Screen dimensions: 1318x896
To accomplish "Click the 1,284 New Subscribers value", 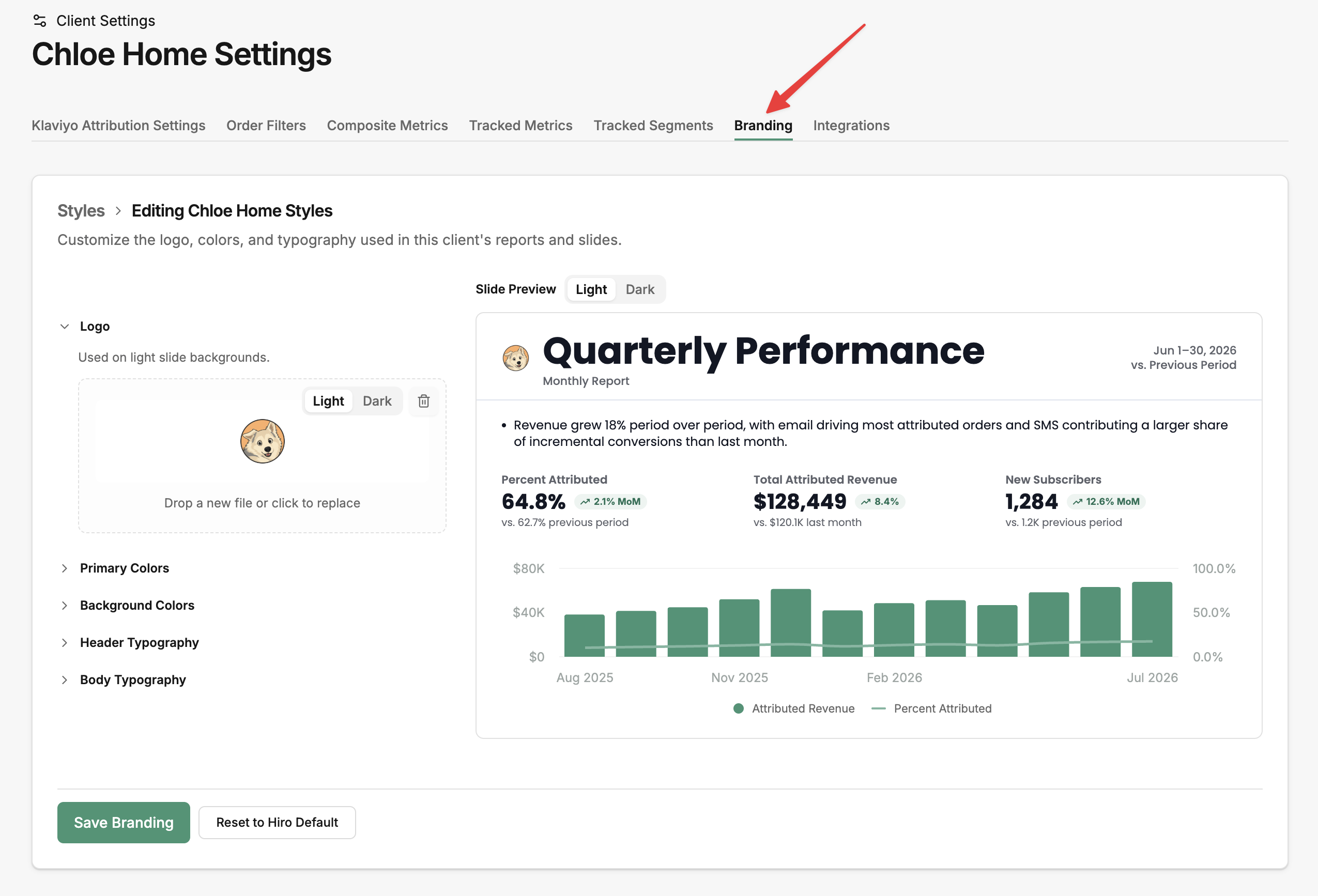I will (x=1032, y=502).
